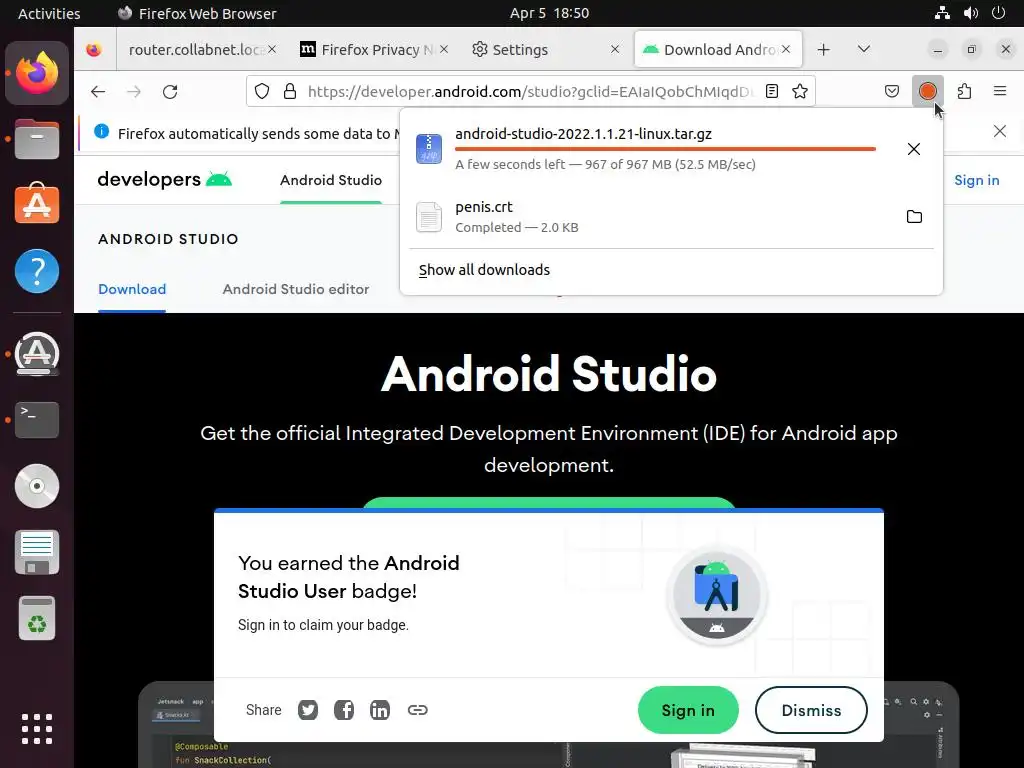Share badge on Facebook
This screenshot has width=1024, height=768.
tap(344, 710)
